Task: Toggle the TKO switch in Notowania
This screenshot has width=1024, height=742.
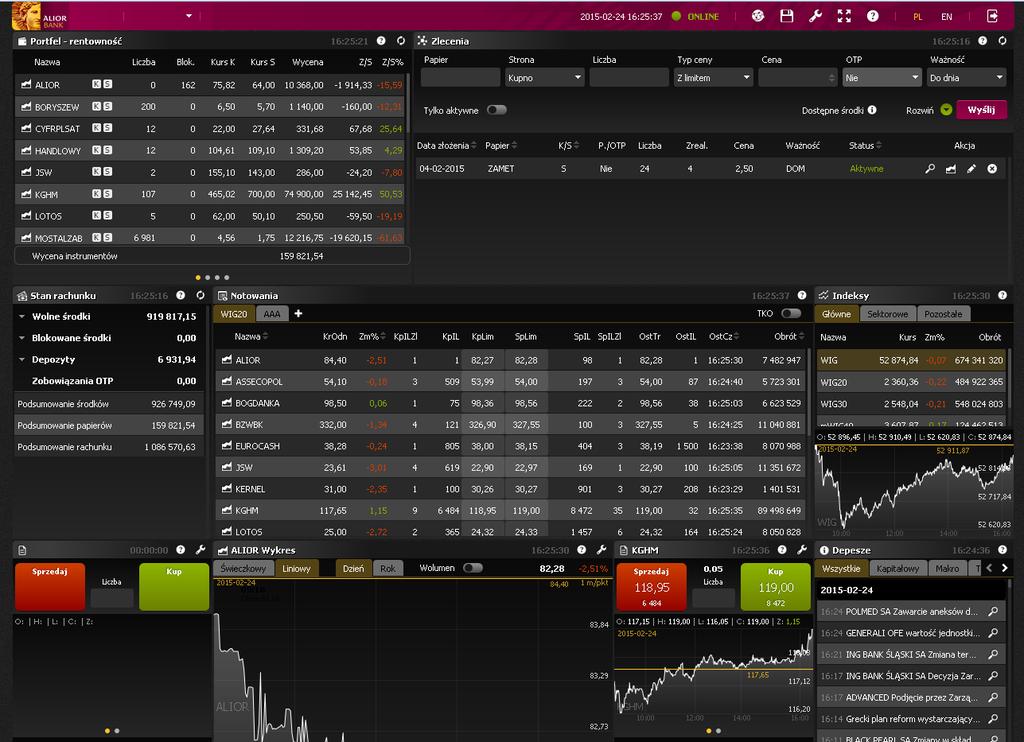Action: [791, 314]
